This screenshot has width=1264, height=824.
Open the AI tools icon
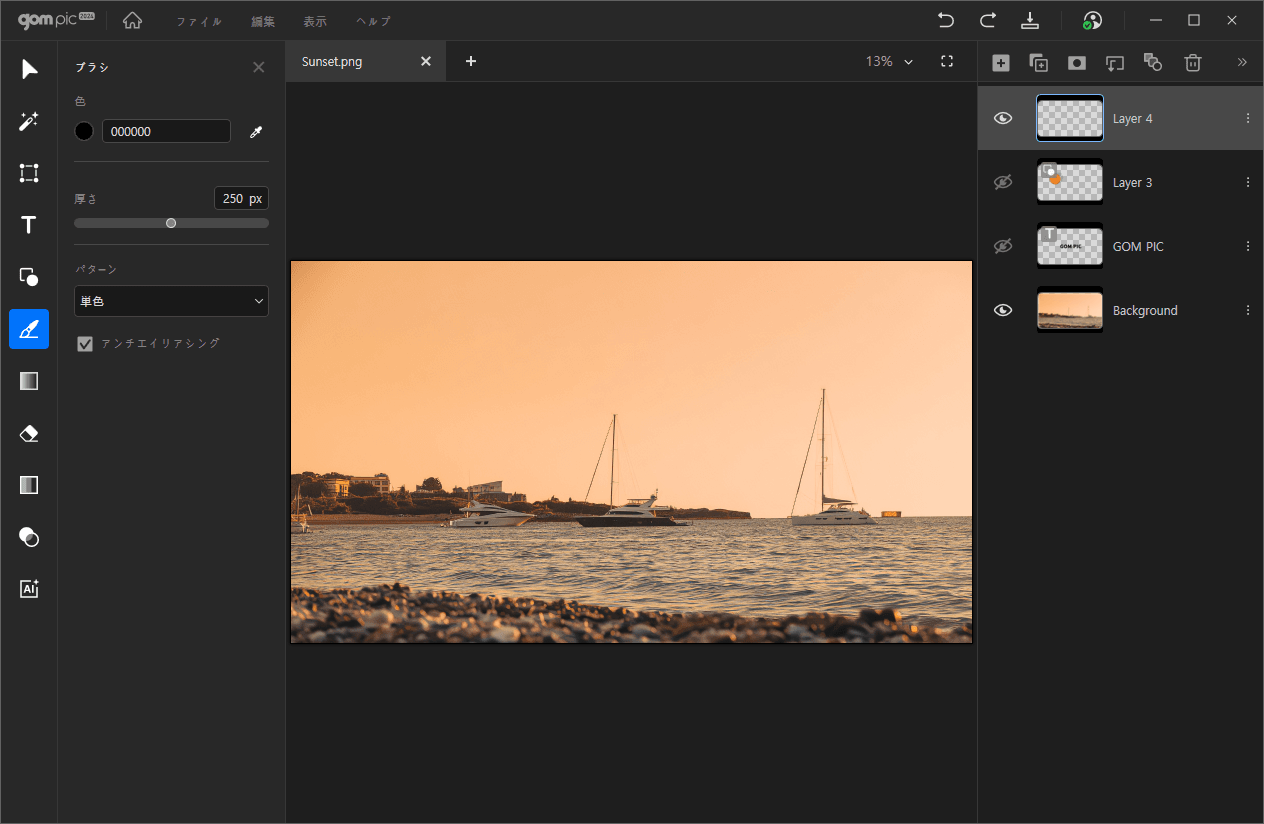click(29, 589)
